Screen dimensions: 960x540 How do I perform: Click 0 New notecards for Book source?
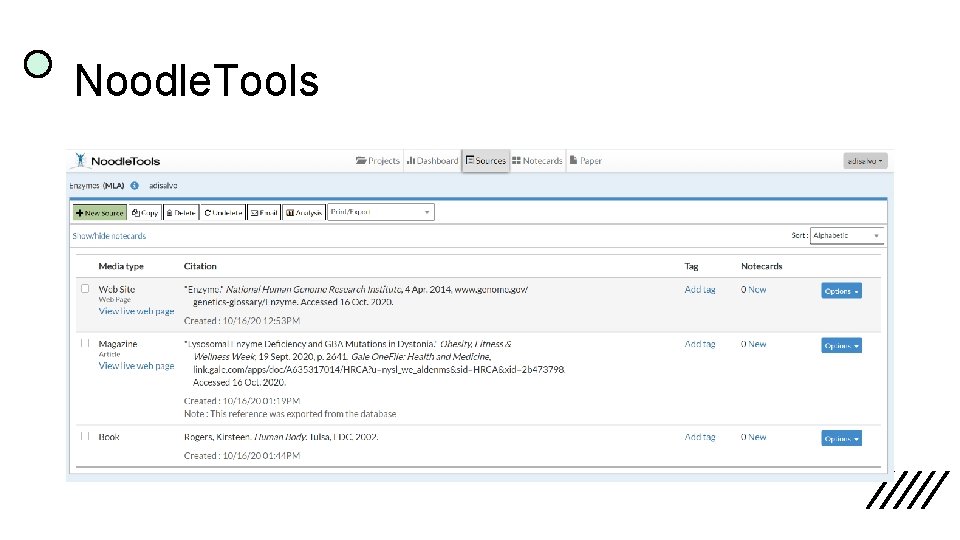754,437
